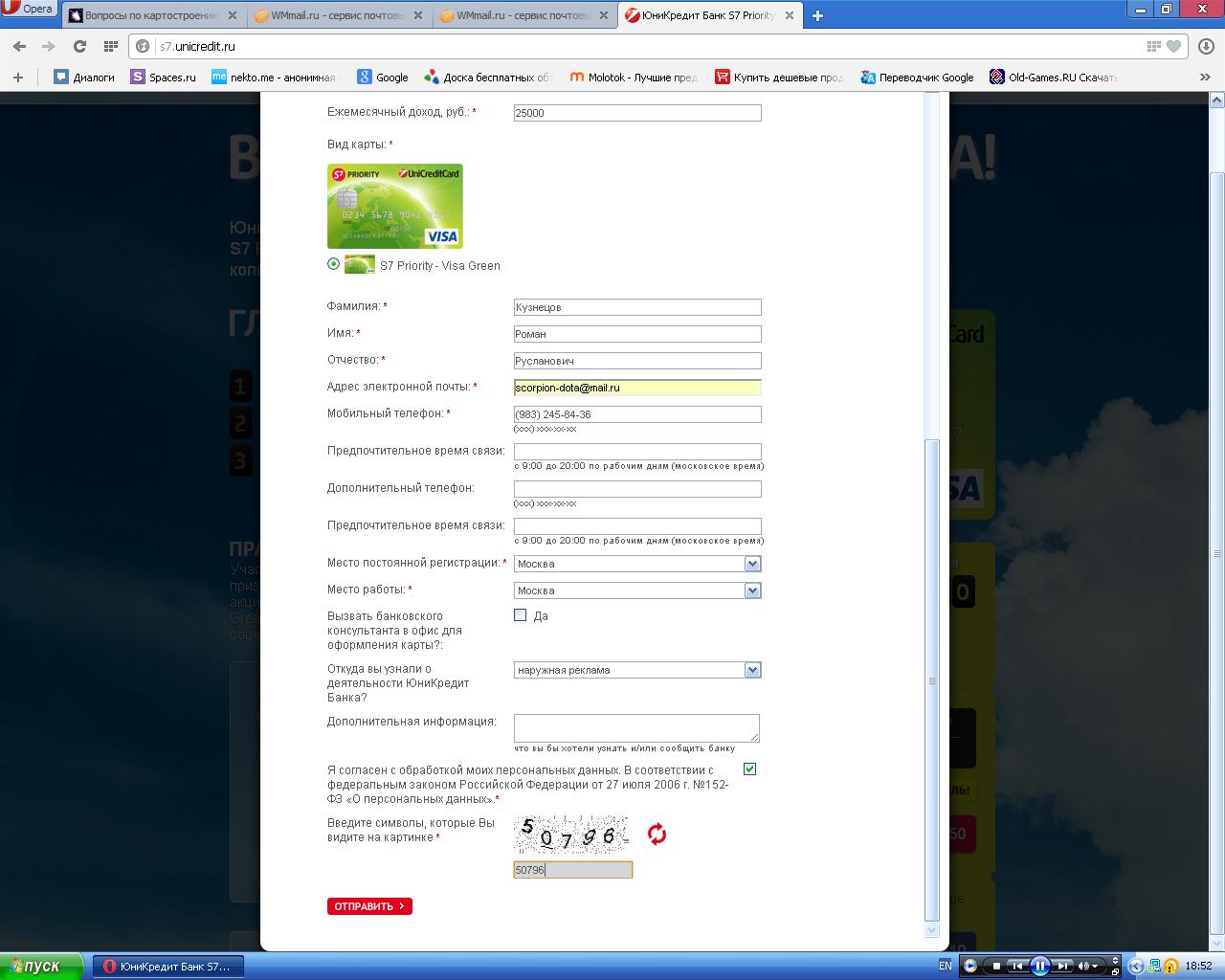The image size is (1225, 980).
Task: Open the Windows пуск Start menu
Action: click(44, 967)
